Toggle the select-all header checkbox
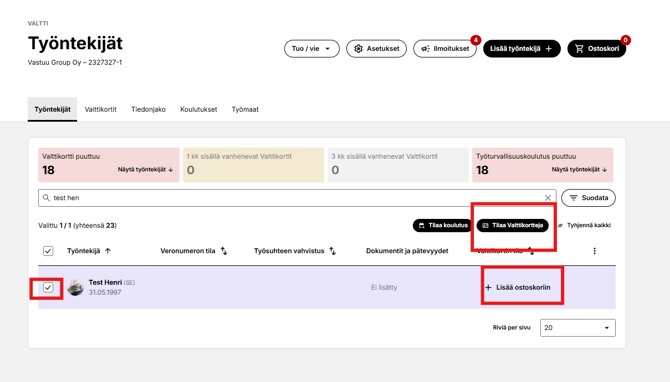This screenshot has height=382, width=670. pos(48,251)
